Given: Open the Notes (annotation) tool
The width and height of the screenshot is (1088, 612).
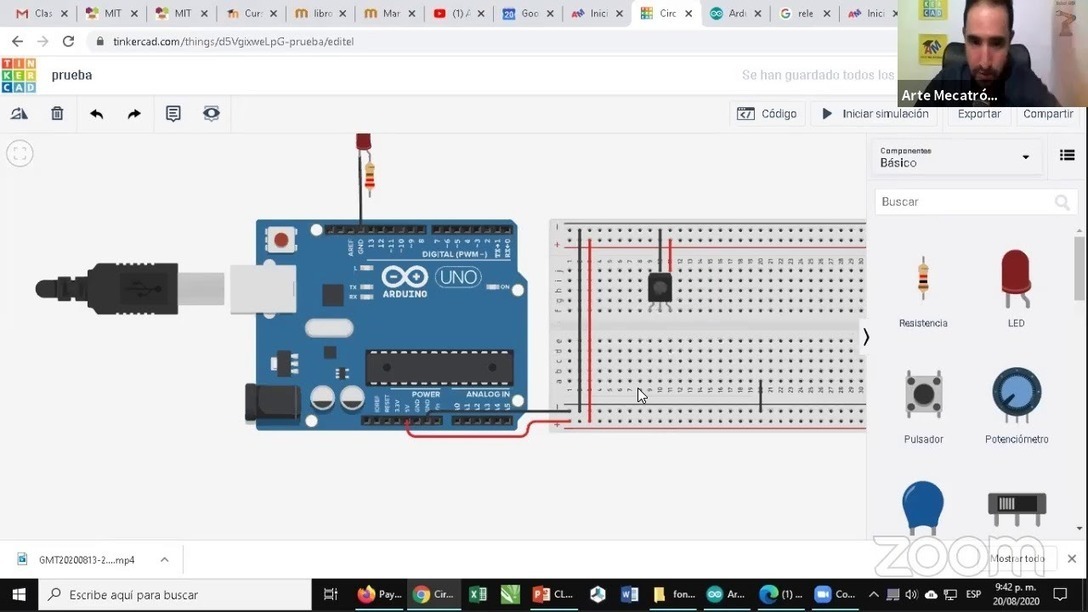Looking at the screenshot, I should [172, 113].
